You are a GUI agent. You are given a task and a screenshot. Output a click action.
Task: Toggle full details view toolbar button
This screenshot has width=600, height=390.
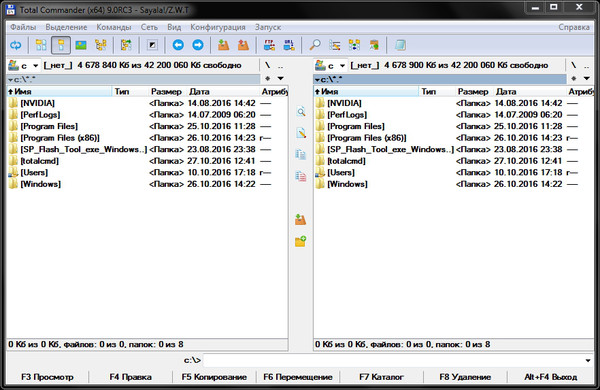[61, 45]
